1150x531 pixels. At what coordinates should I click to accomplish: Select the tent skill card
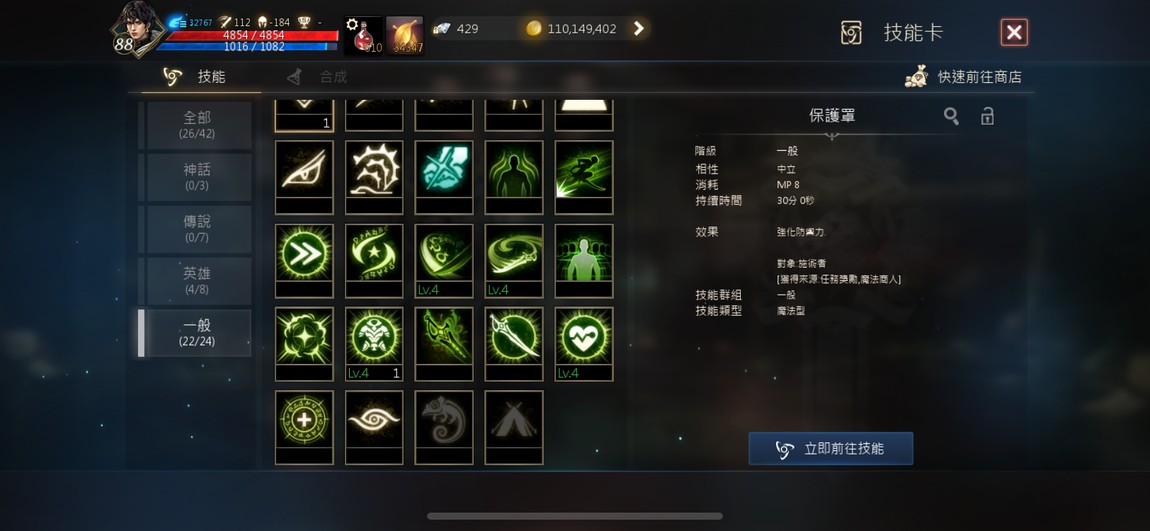(513, 427)
